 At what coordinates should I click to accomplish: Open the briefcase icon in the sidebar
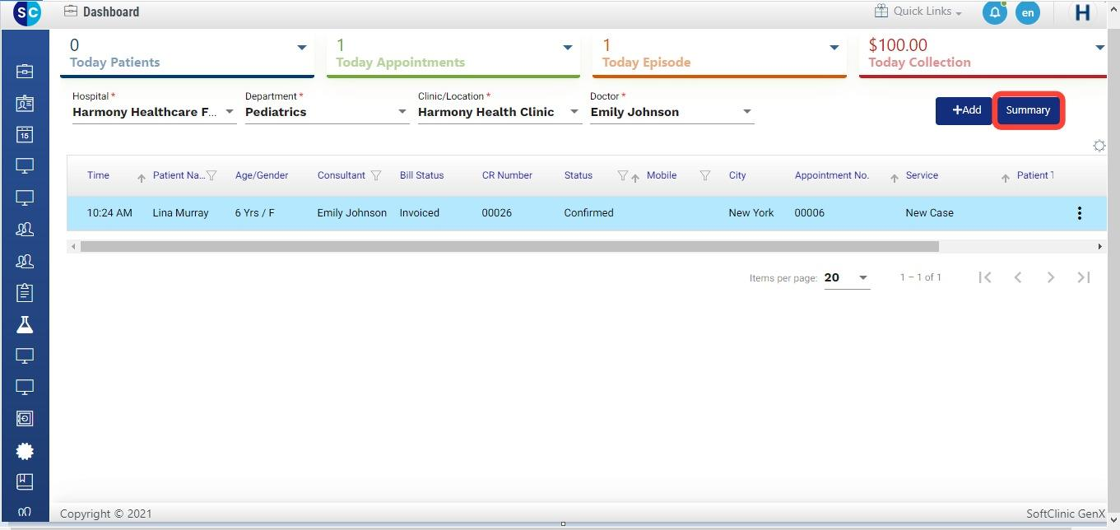pos(24,71)
